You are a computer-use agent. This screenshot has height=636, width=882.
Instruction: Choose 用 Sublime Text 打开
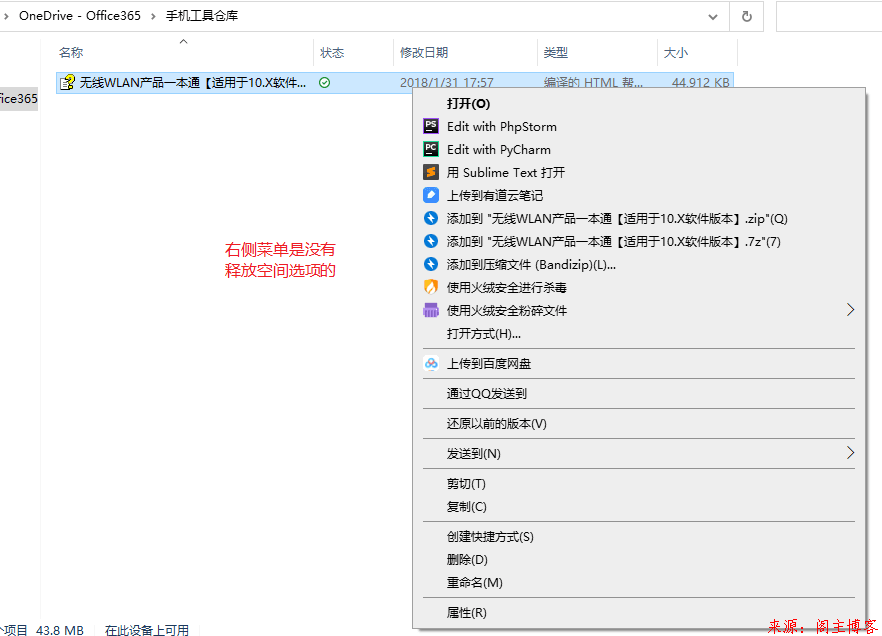point(506,173)
